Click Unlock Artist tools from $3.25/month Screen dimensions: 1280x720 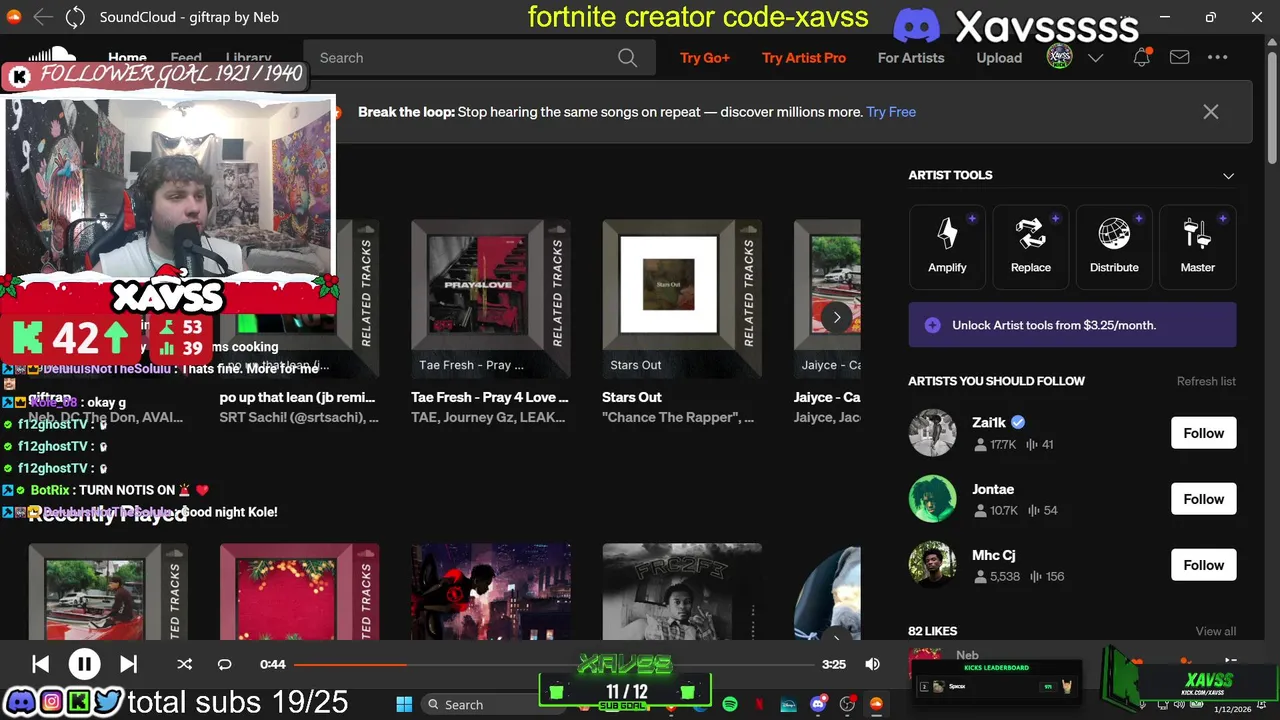click(x=1072, y=325)
